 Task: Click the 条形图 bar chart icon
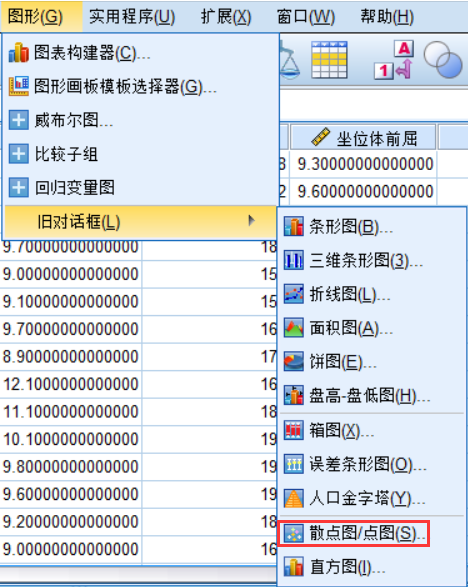pyautogui.click(x=294, y=226)
